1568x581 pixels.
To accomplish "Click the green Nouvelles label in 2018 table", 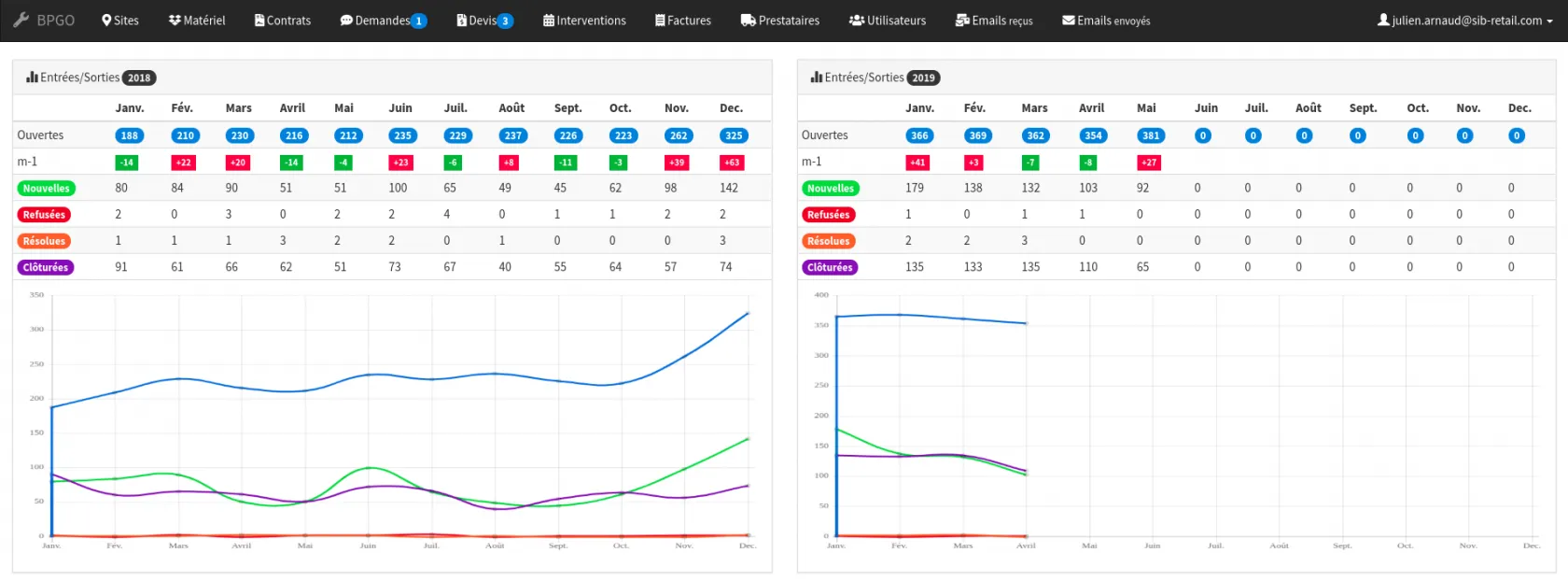I will pos(46,189).
